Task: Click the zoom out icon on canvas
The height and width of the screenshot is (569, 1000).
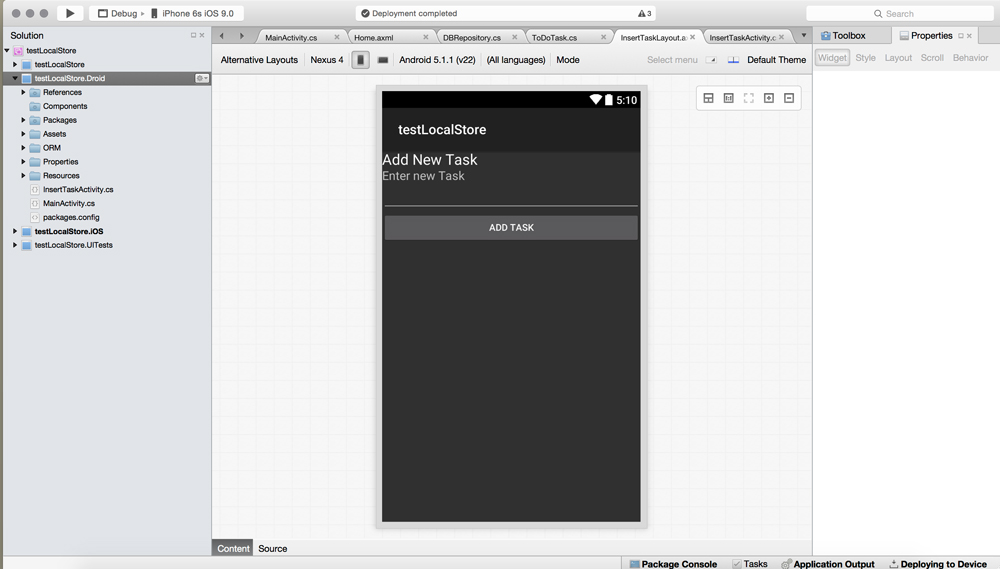Action: click(789, 98)
